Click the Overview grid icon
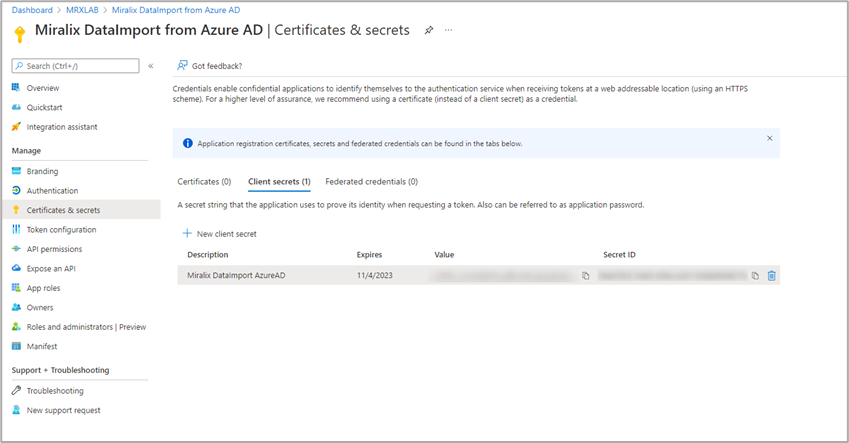The height and width of the screenshot is (443, 849). (x=16, y=88)
